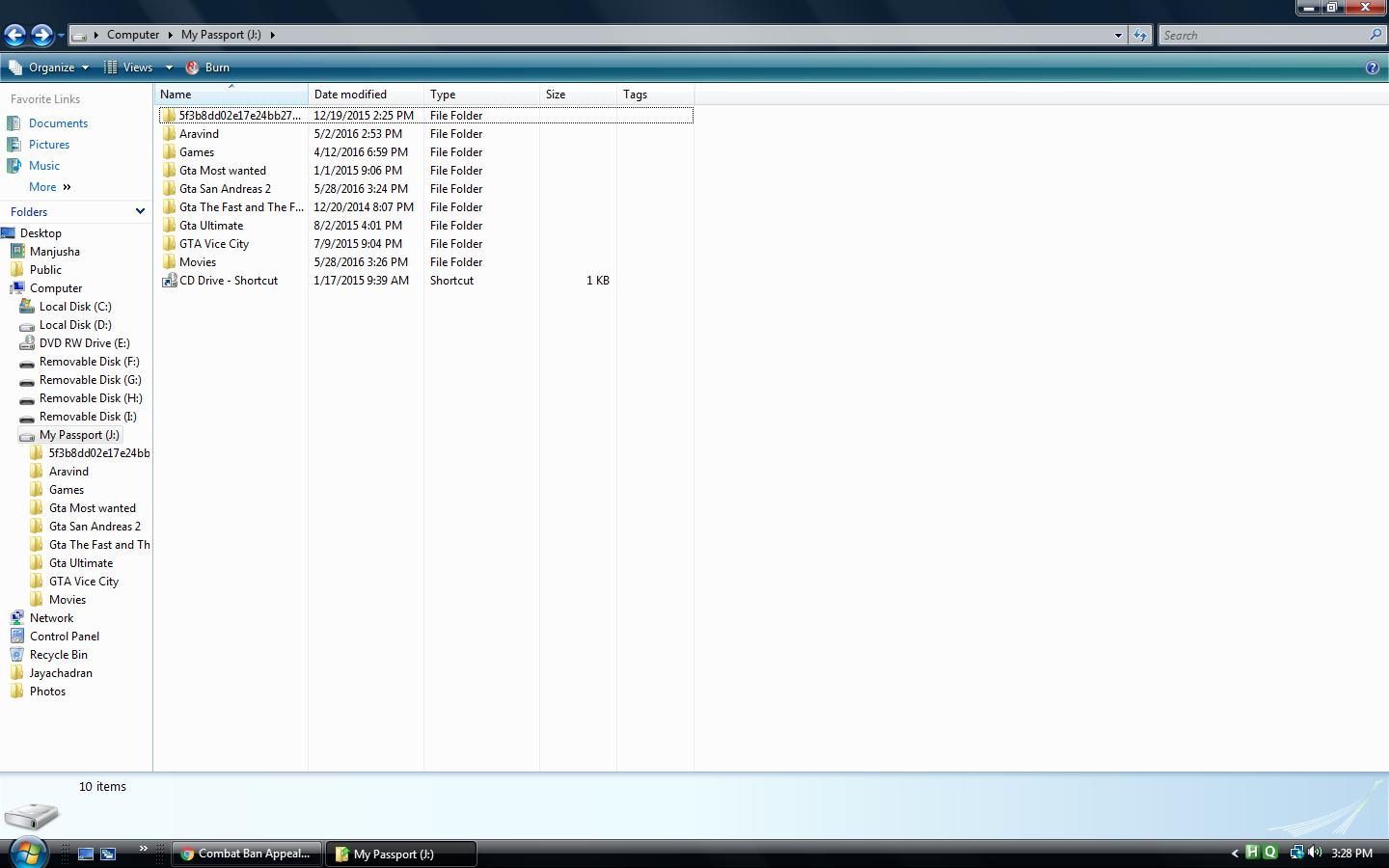Select Public folder in tree
Viewport: 1389px width, 868px height.
click(x=45, y=270)
